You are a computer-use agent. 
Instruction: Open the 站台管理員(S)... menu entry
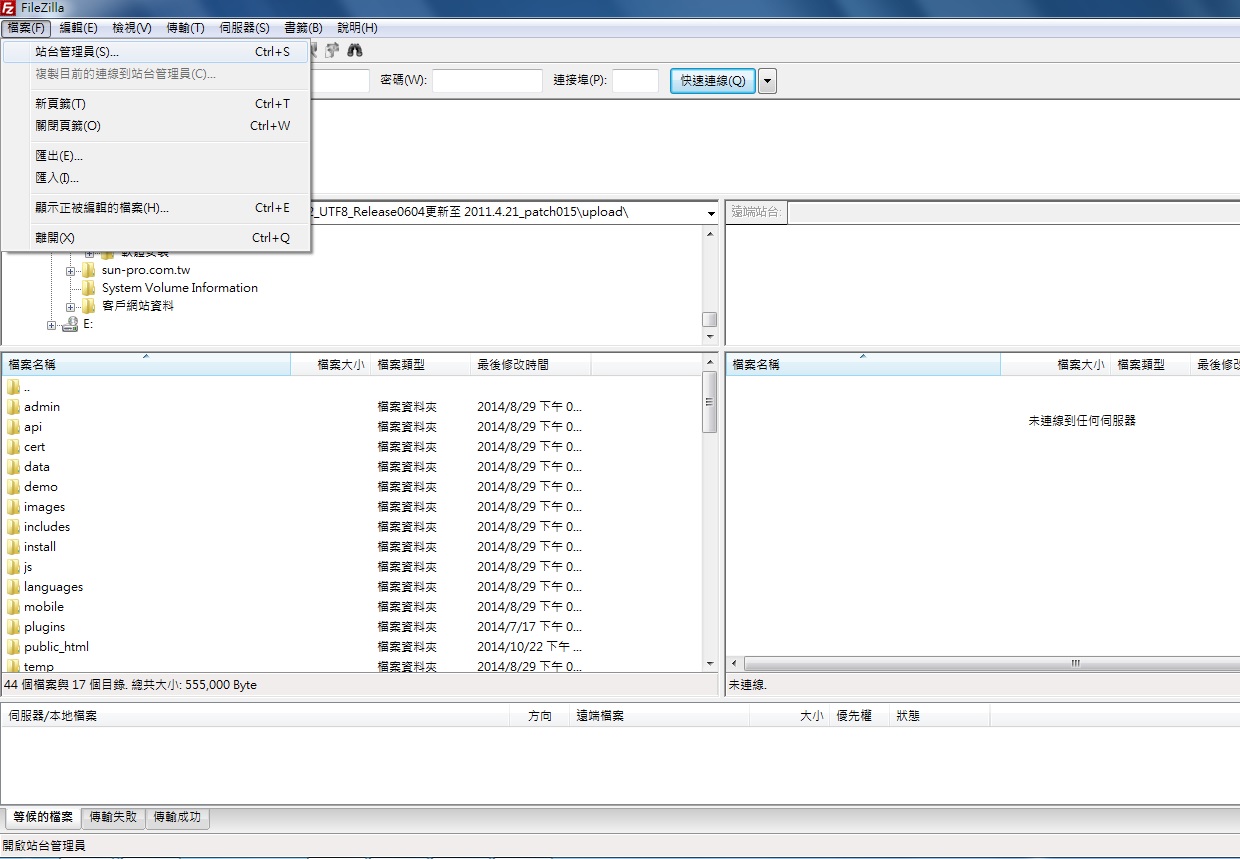pyautogui.click(x=156, y=52)
